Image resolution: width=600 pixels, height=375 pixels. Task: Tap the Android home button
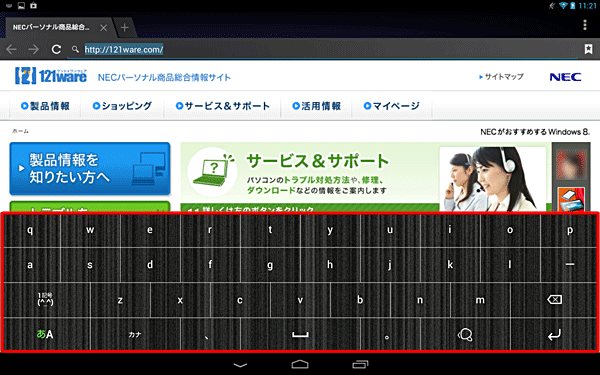300,364
